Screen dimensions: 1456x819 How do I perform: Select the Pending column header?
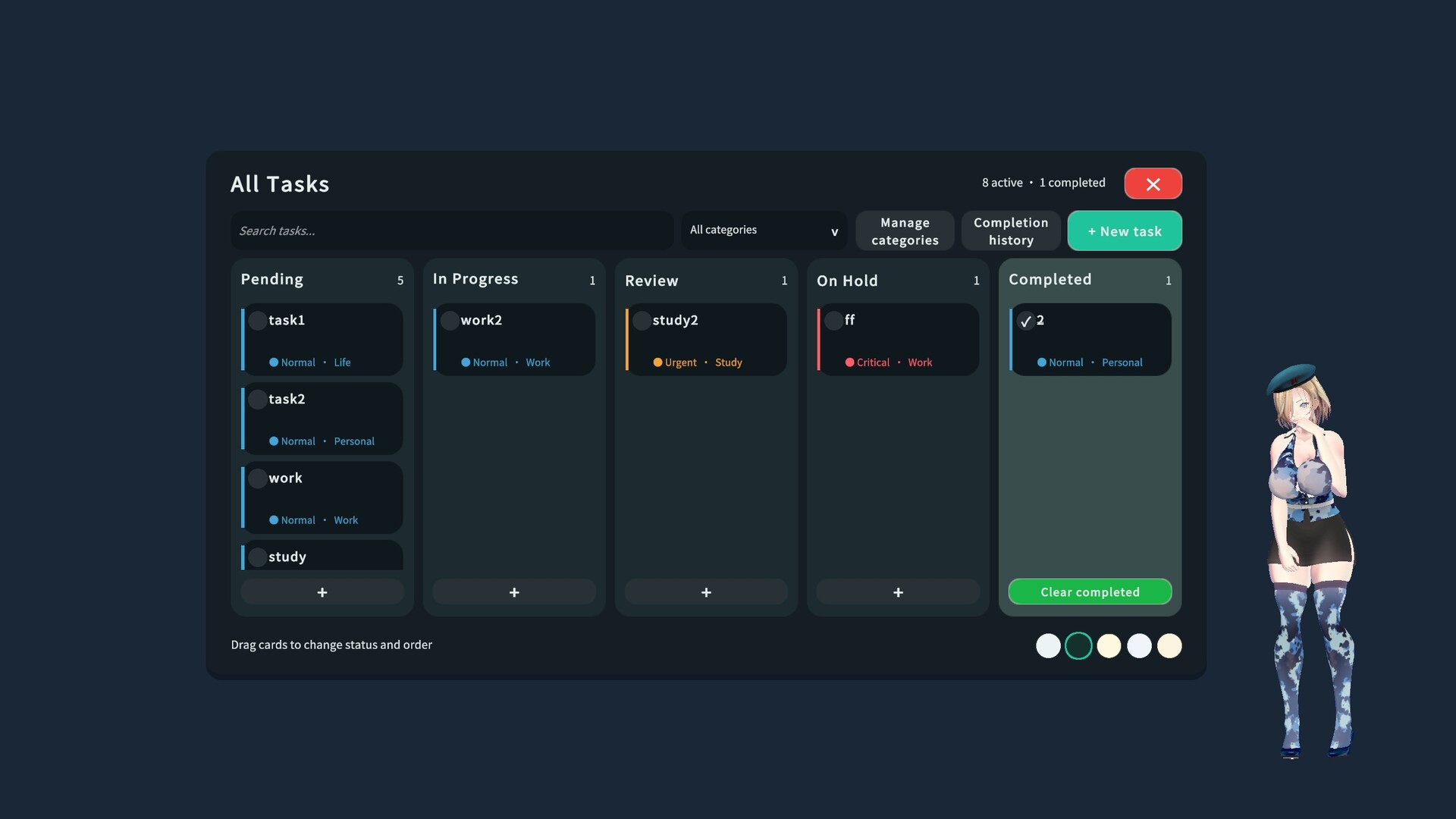[272, 280]
